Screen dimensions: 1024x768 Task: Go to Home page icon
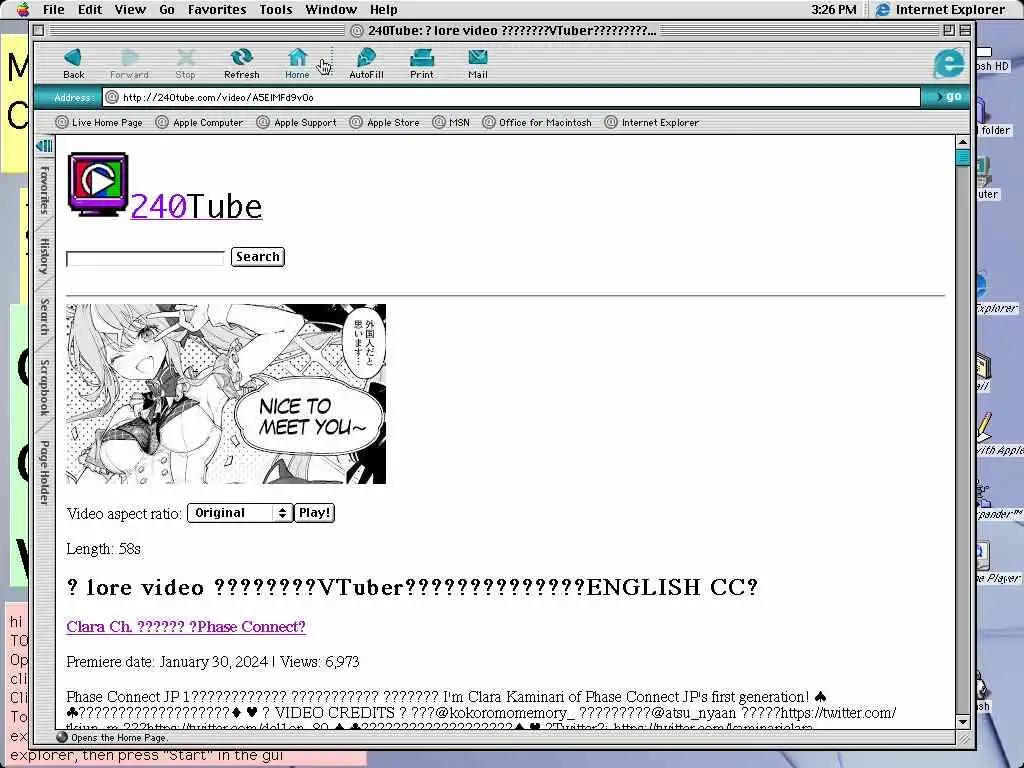pos(297,63)
